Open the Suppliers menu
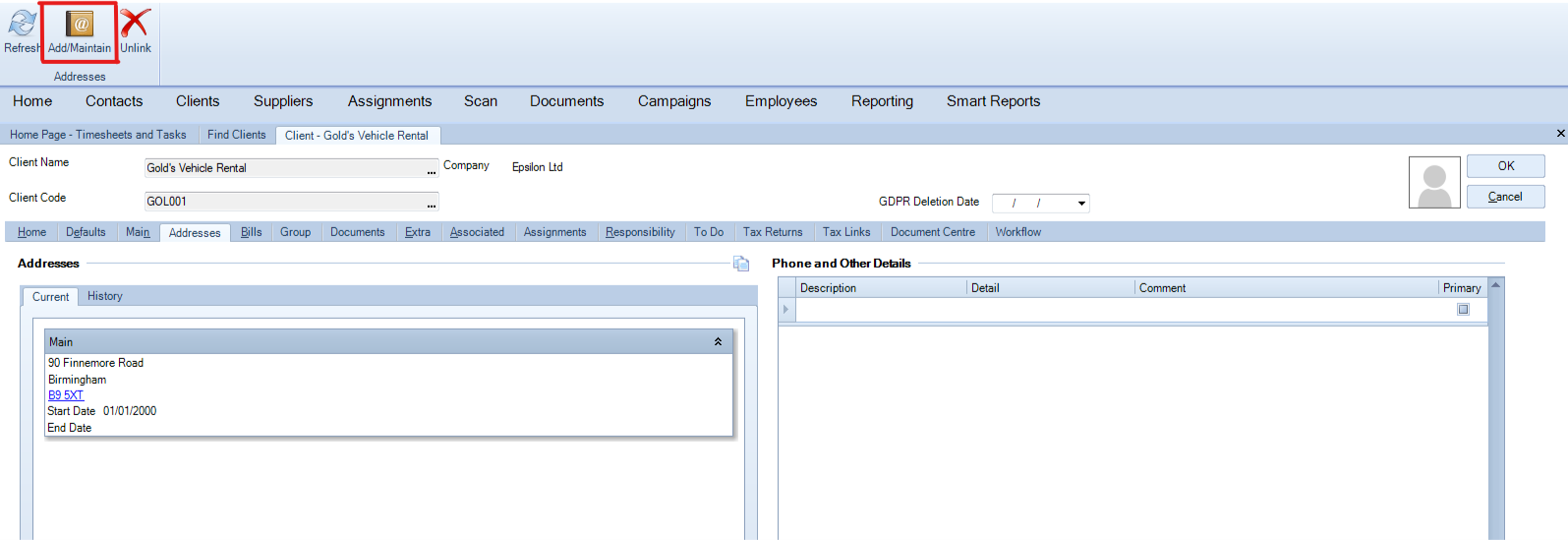This screenshot has width=1568, height=540. [x=283, y=101]
